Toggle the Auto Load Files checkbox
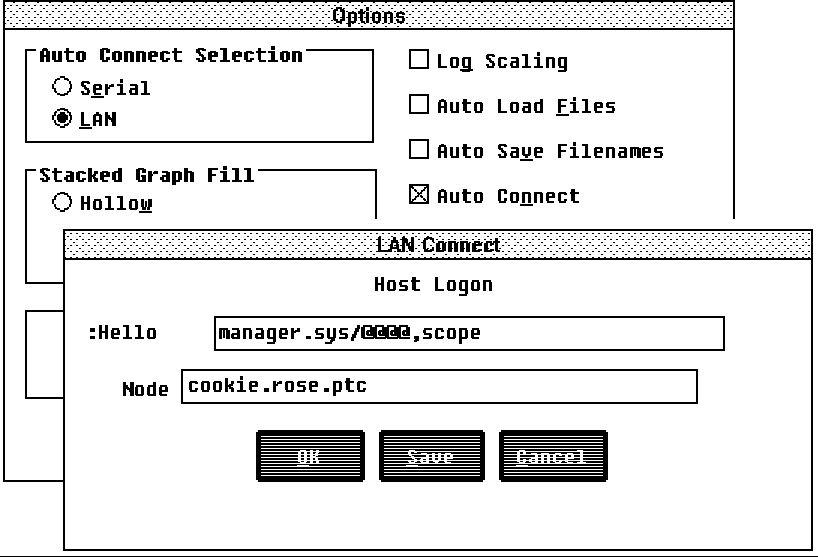The image size is (818, 557). 419,105
